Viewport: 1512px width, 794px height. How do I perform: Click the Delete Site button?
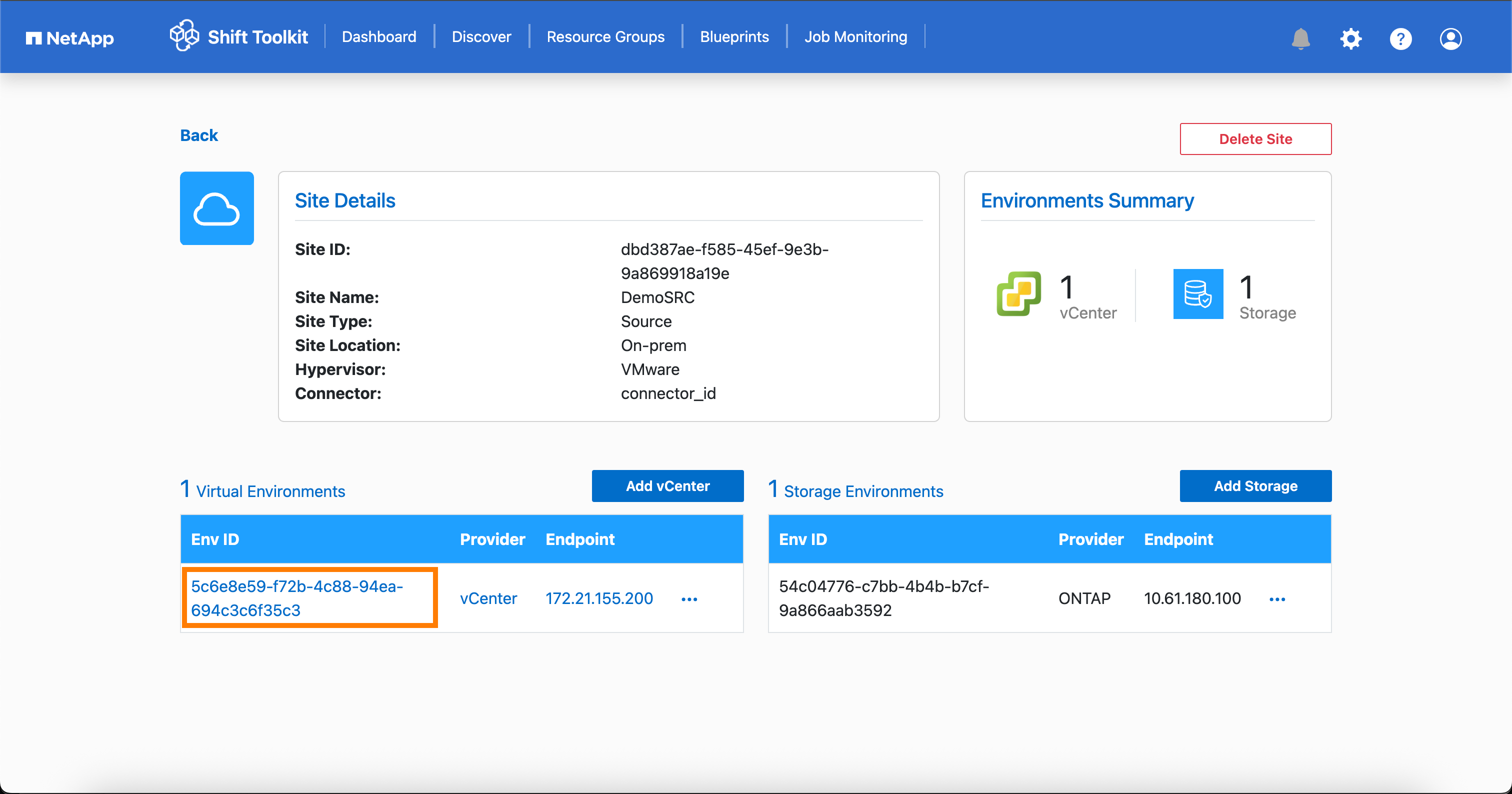click(1255, 139)
